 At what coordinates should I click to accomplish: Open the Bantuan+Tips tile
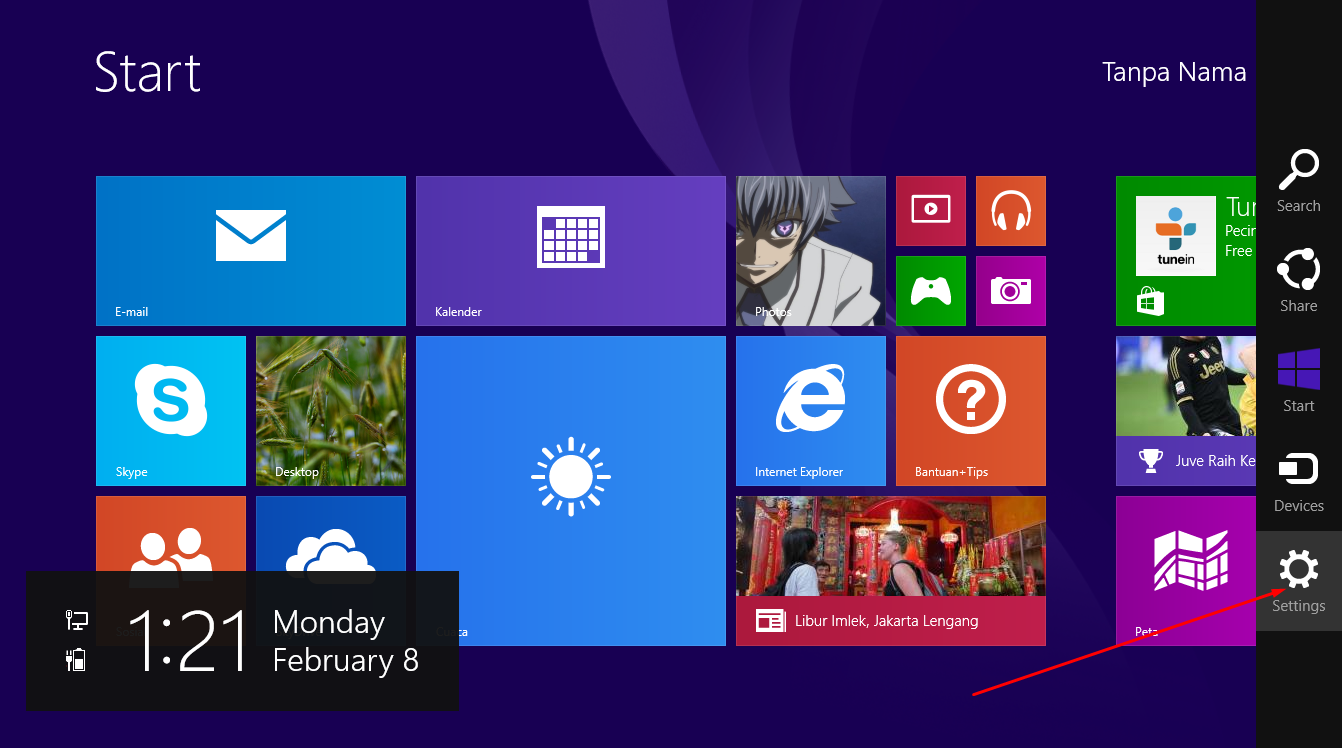970,410
